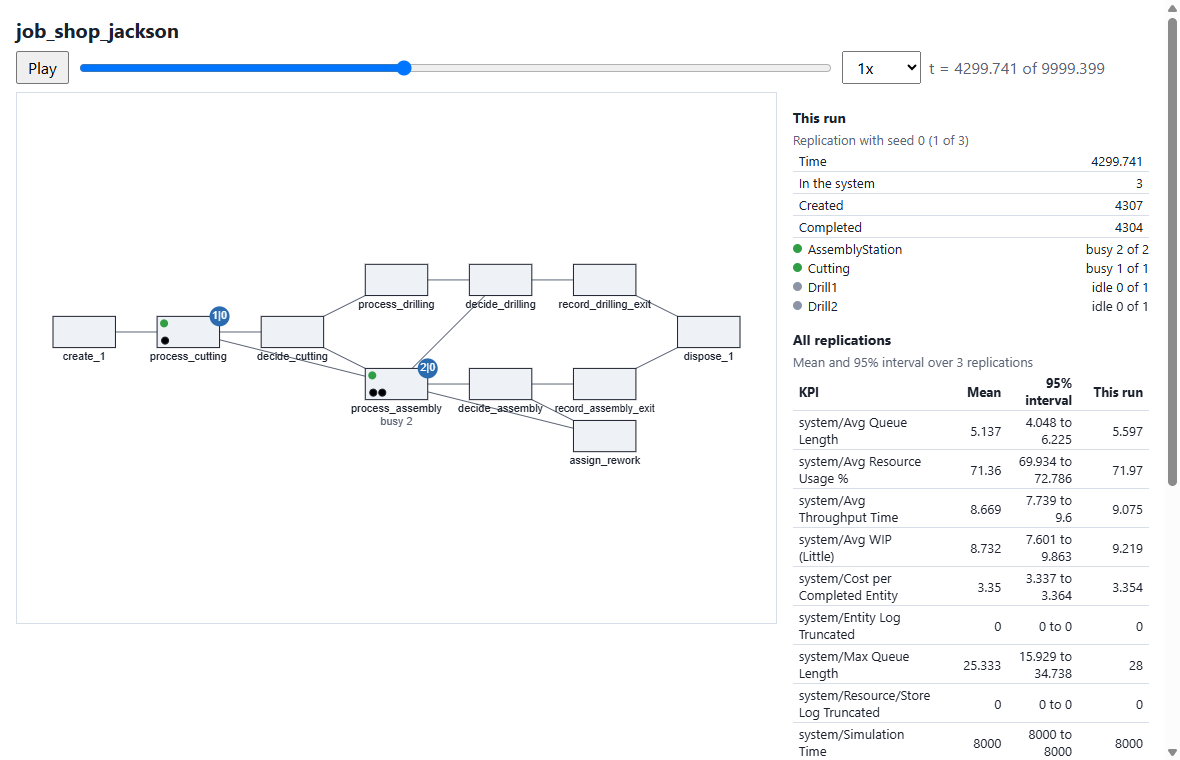Select the process_cutting node box

[x=188, y=332]
